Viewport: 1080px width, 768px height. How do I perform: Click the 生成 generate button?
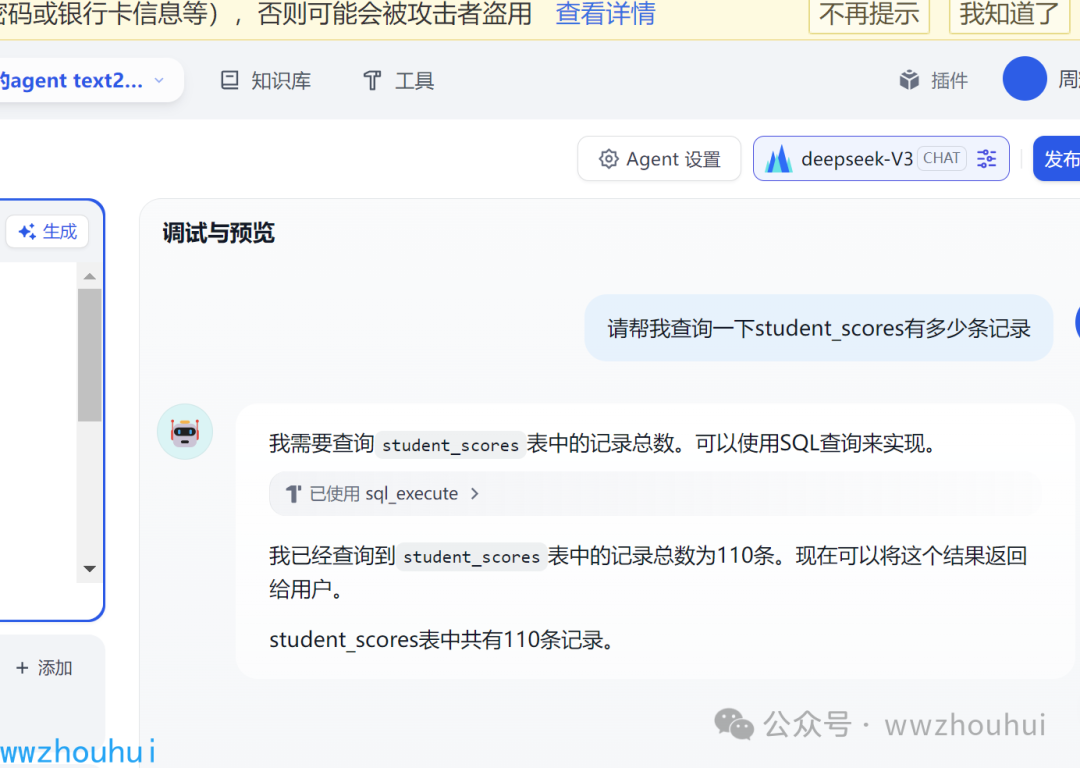click(x=48, y=231)
